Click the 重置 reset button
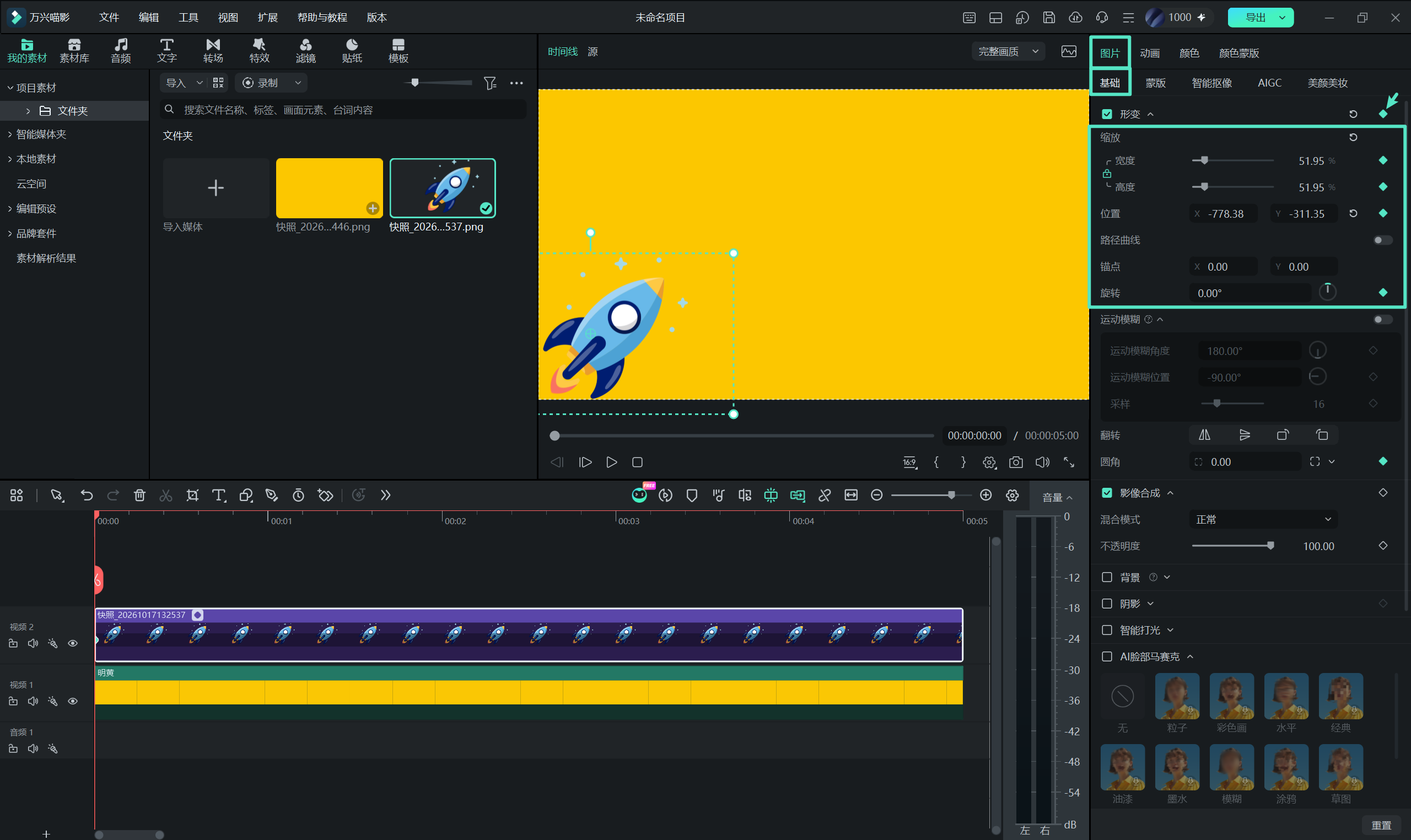This screenshot has height=840, width=1411. pos(1381,825)
